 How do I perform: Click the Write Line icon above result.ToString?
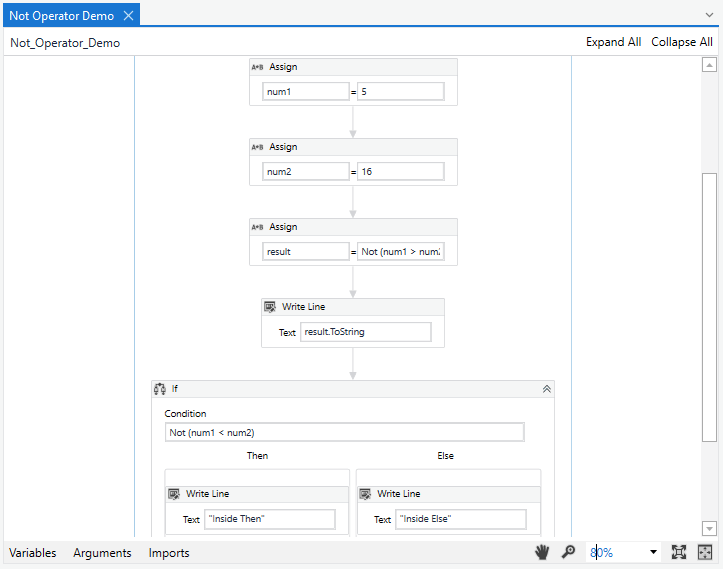[x=270, y=307]
